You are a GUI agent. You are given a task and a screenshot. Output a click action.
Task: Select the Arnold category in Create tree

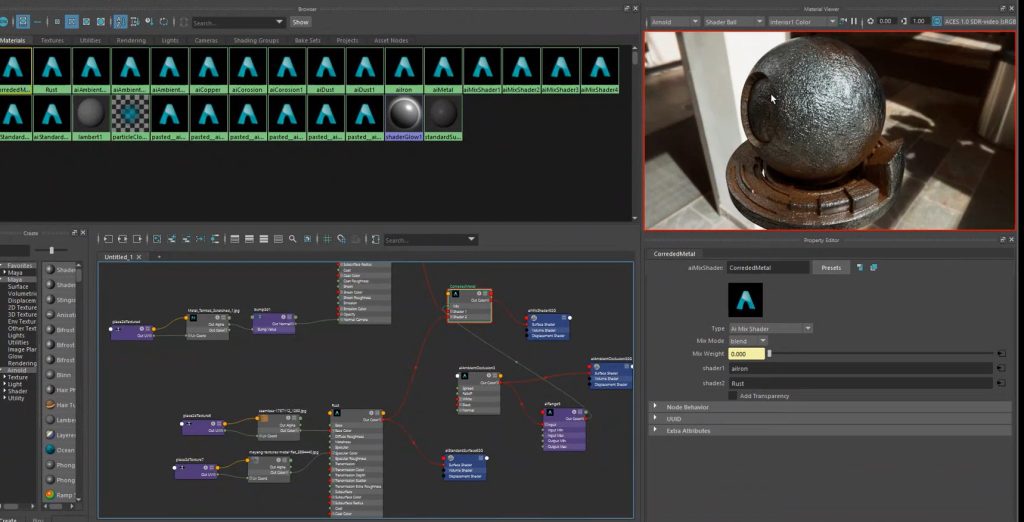[16, 370]
